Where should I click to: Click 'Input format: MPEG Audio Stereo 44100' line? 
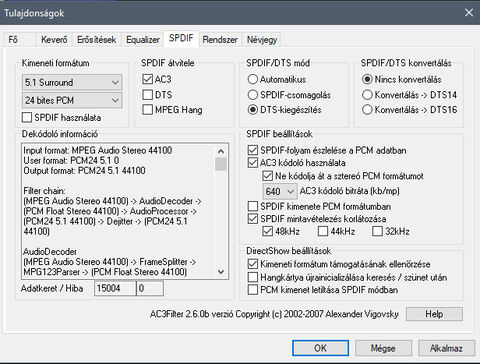click(98, 150)
